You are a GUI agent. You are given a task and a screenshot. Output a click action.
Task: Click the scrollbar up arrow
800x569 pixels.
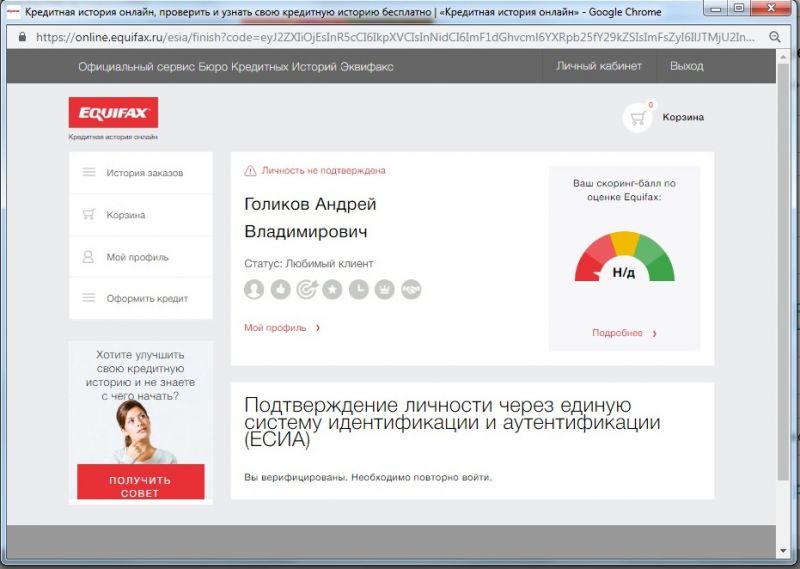click(x=783, y=57)
